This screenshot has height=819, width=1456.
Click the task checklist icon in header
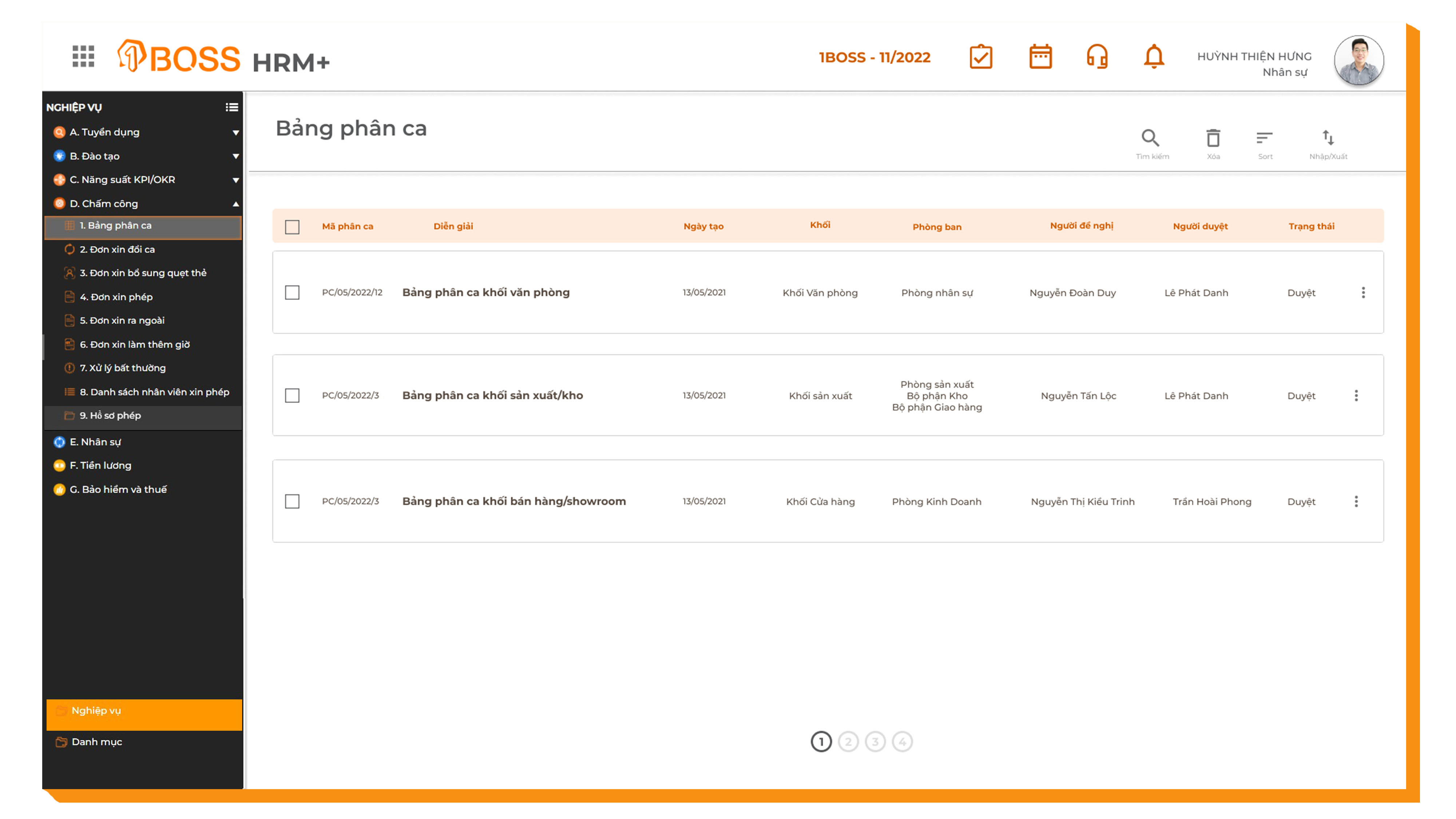[x=981, y=56]
